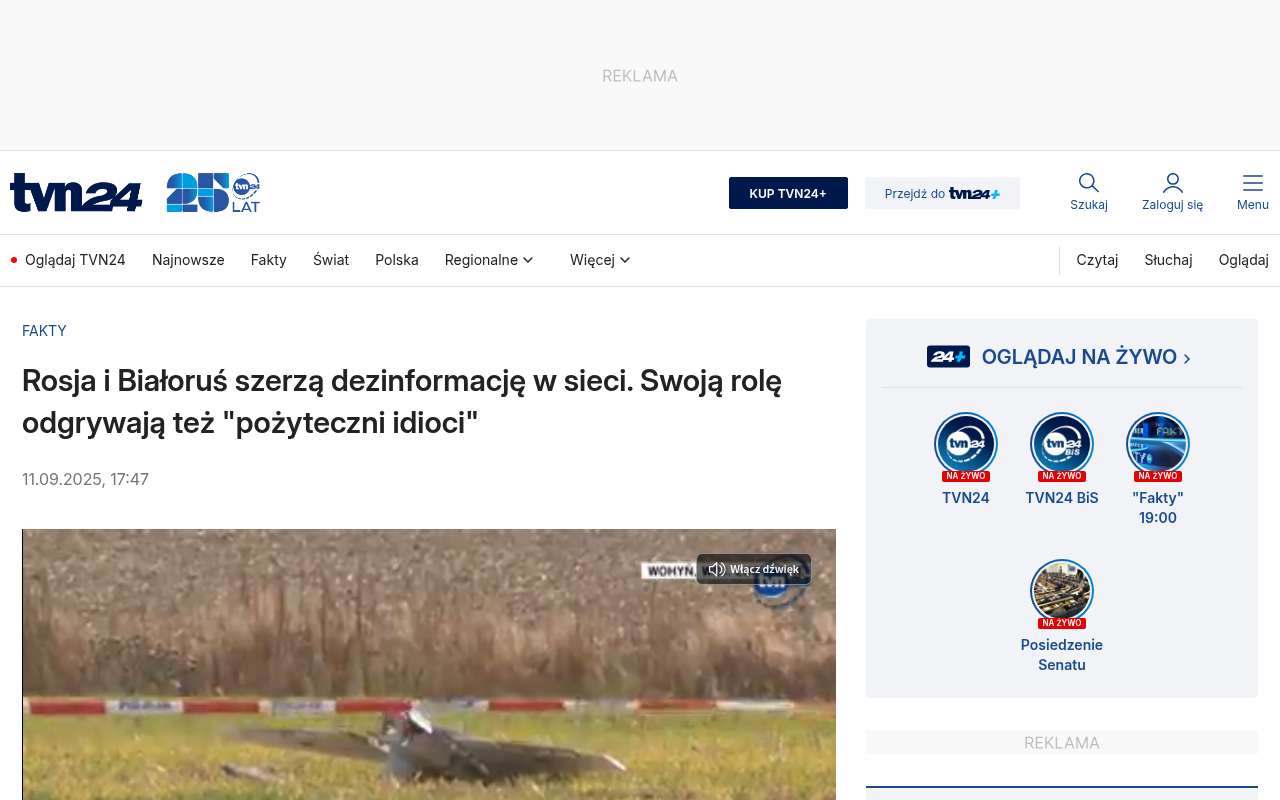The width and height of the screenshot is (1280, 800).
Task: Switch to Słuchaj mode
Action: click(1168, 260)
